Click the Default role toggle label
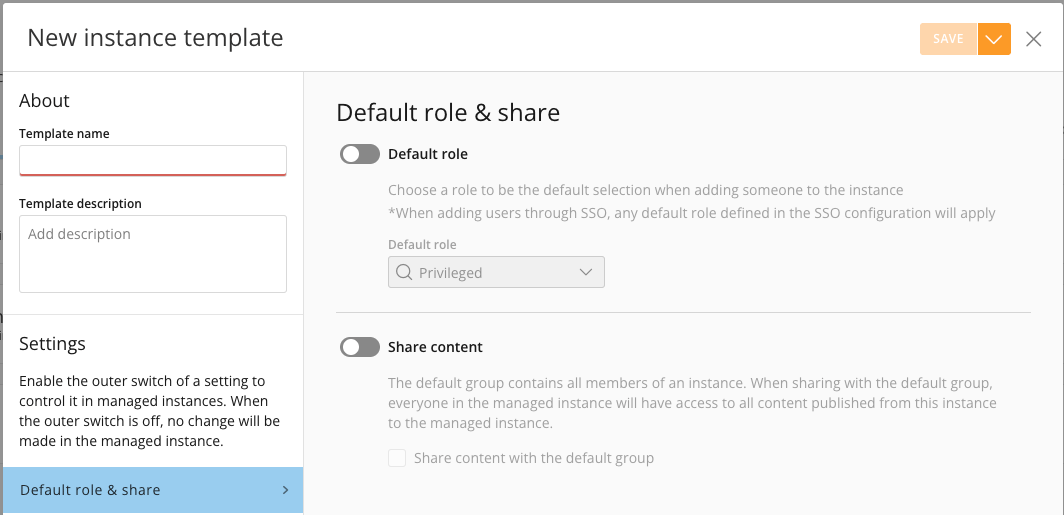The width and height of the screenshot is (1064, 515). 428,154
